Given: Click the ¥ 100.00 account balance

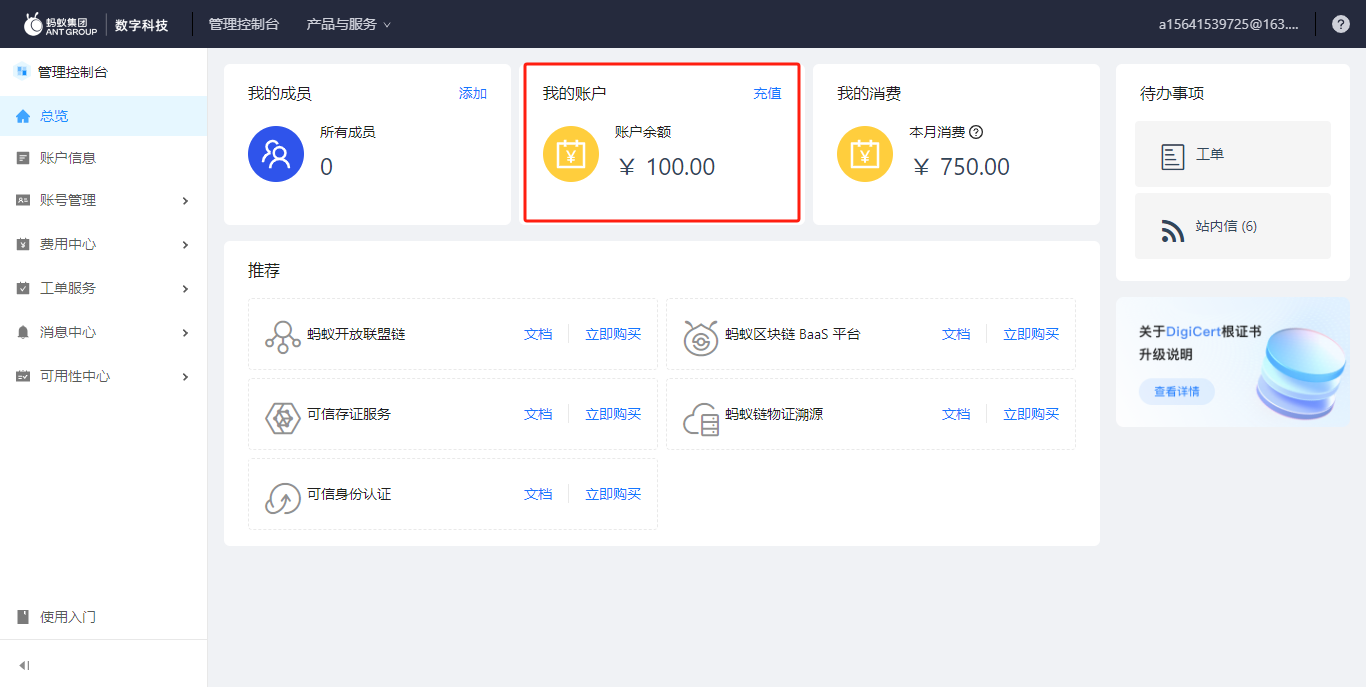Looking at the screenshot, I should pyautogui.click(x=667, y=167).
